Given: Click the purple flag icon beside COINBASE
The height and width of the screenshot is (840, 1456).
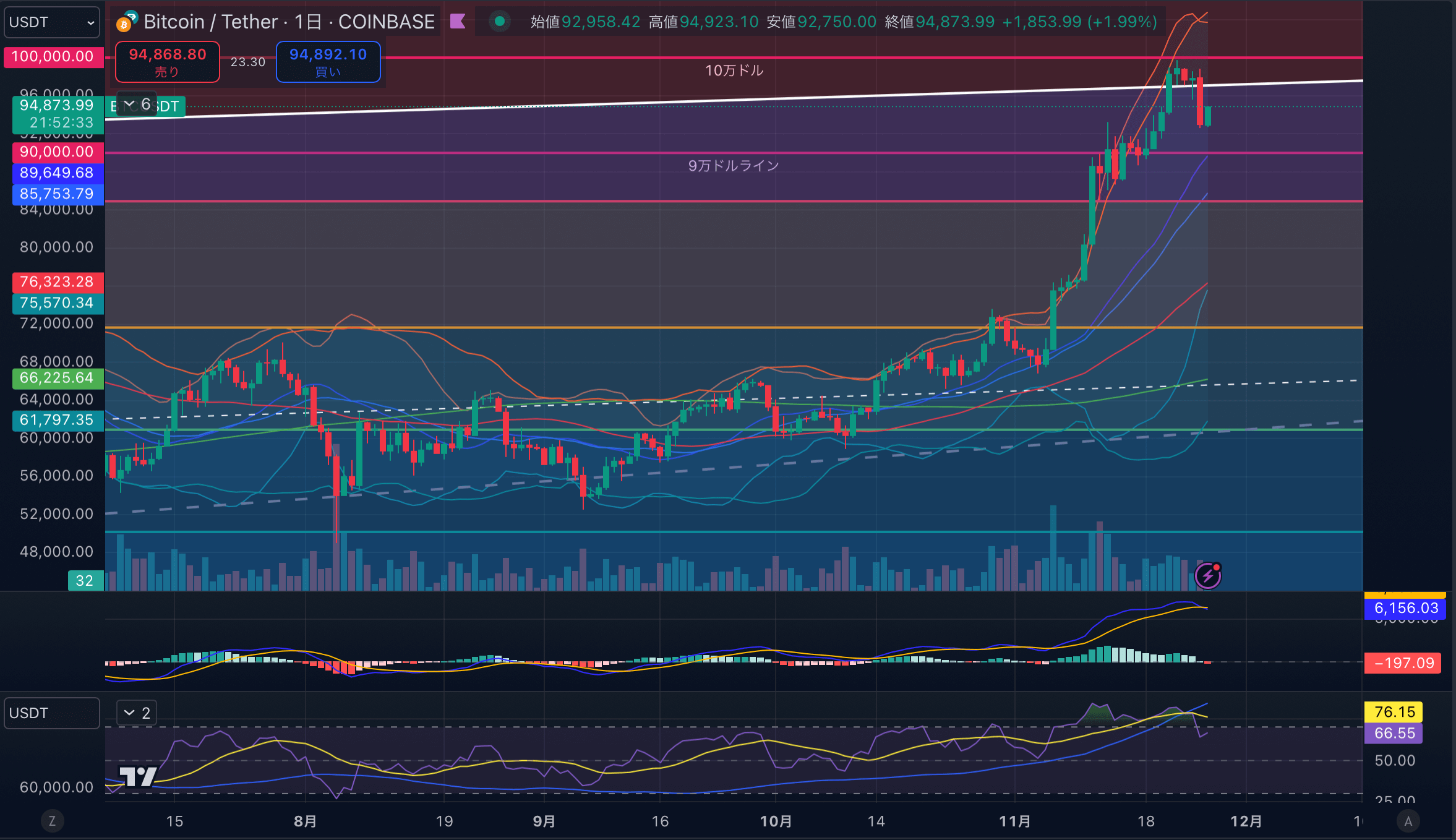Looking at the screenshot, I should point(458,22).
